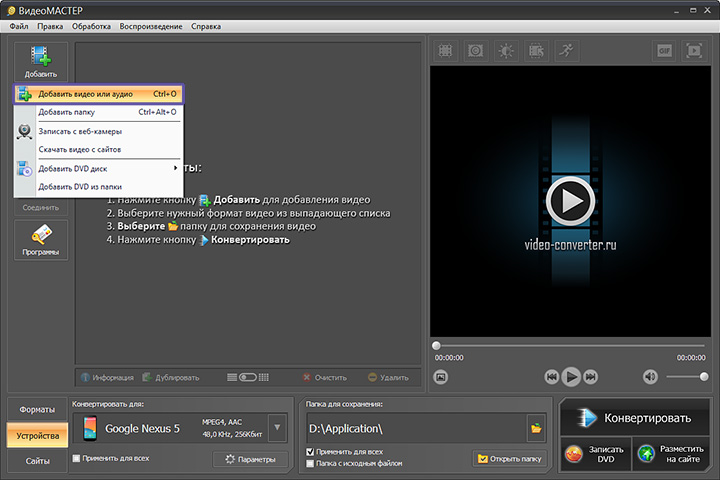720x480 pixels.
Task: Click Записать DVD button
Action: pyautogui.click(x=596, y=454)
